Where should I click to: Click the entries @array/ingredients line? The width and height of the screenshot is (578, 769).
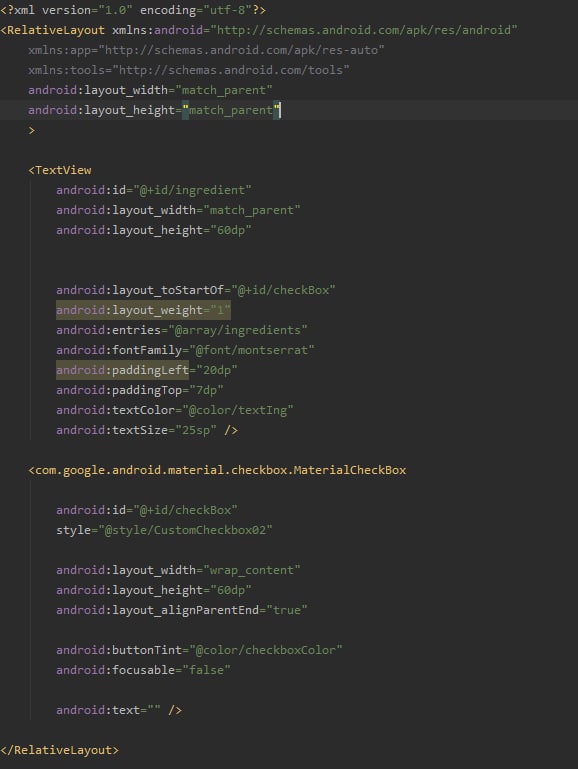click(x=181, y=330)
